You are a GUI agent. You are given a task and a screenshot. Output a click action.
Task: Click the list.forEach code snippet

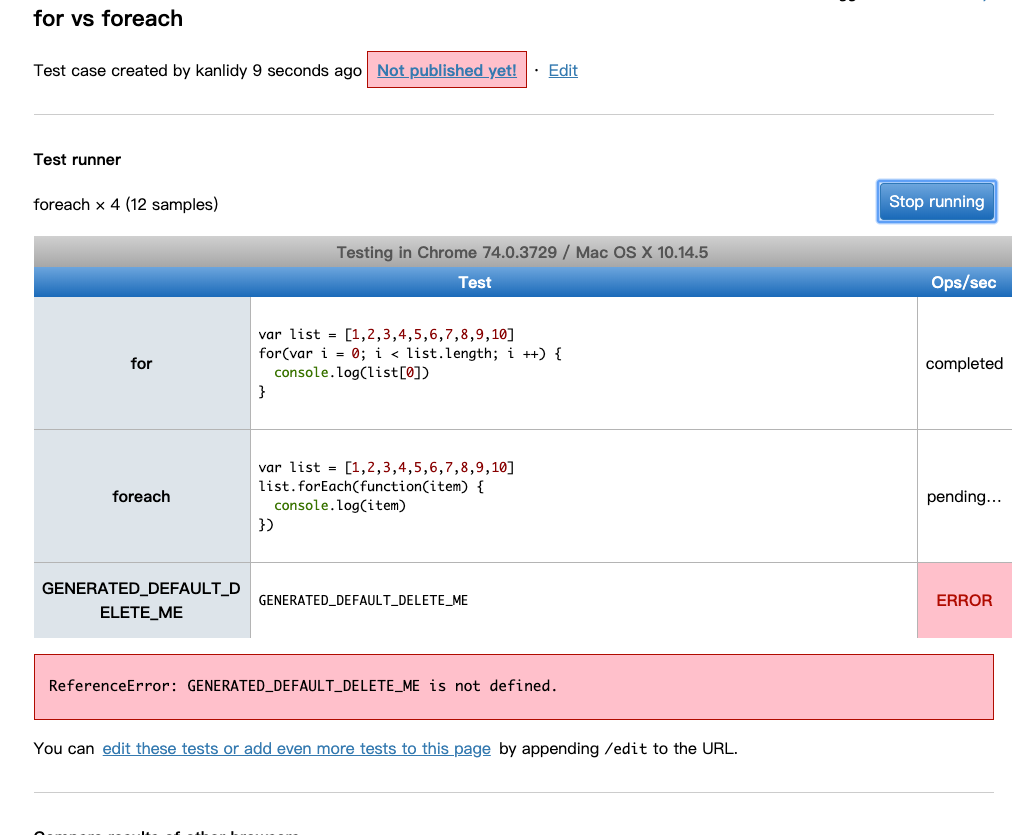[x=386, y=496]
